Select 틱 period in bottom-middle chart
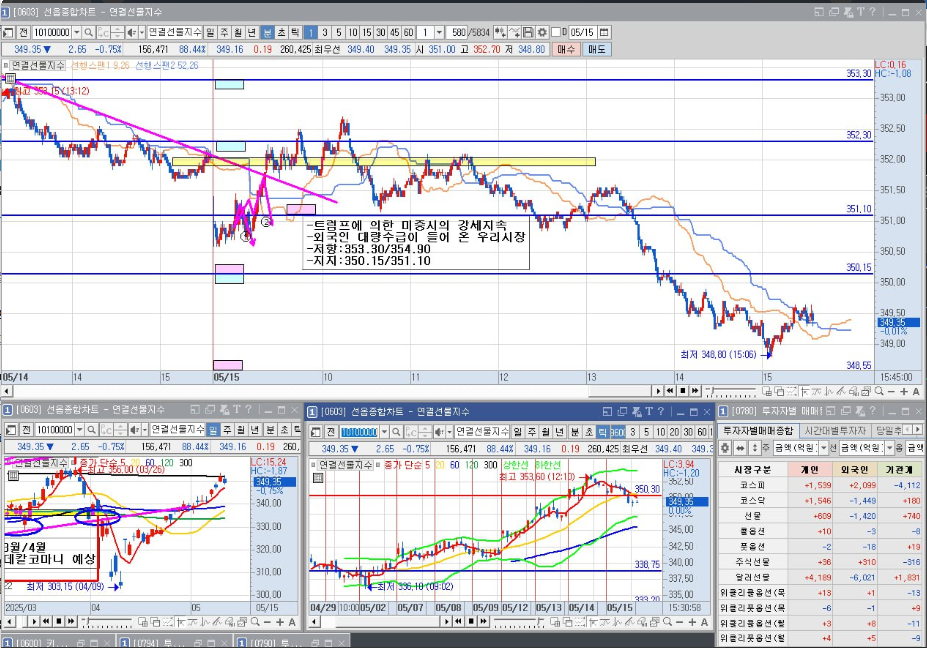Screen dimensions: 927x648 pyautogui.click(x=603, y=432)
